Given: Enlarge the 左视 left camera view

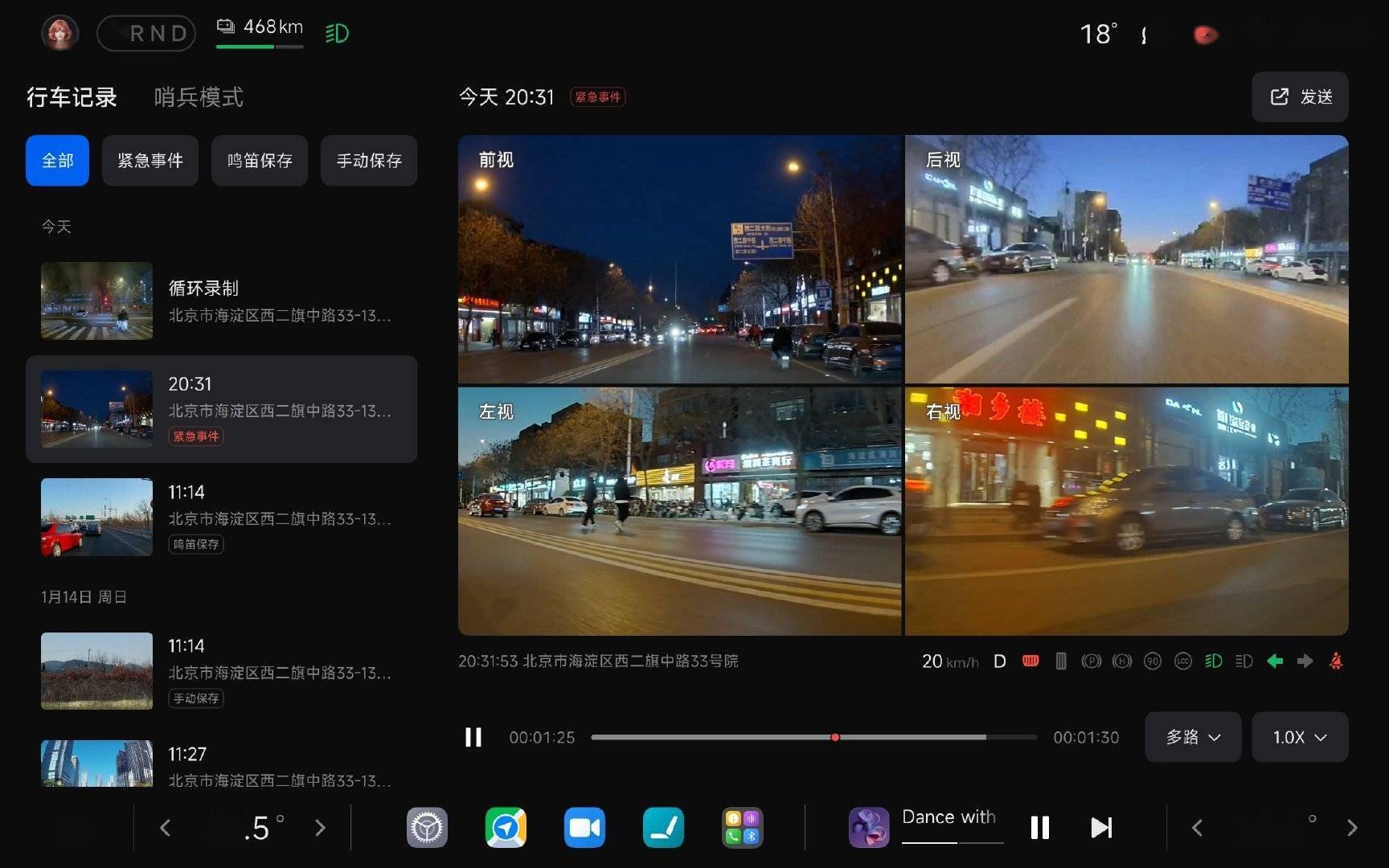Looking at the screenshot, I should (x=680, y=511).
